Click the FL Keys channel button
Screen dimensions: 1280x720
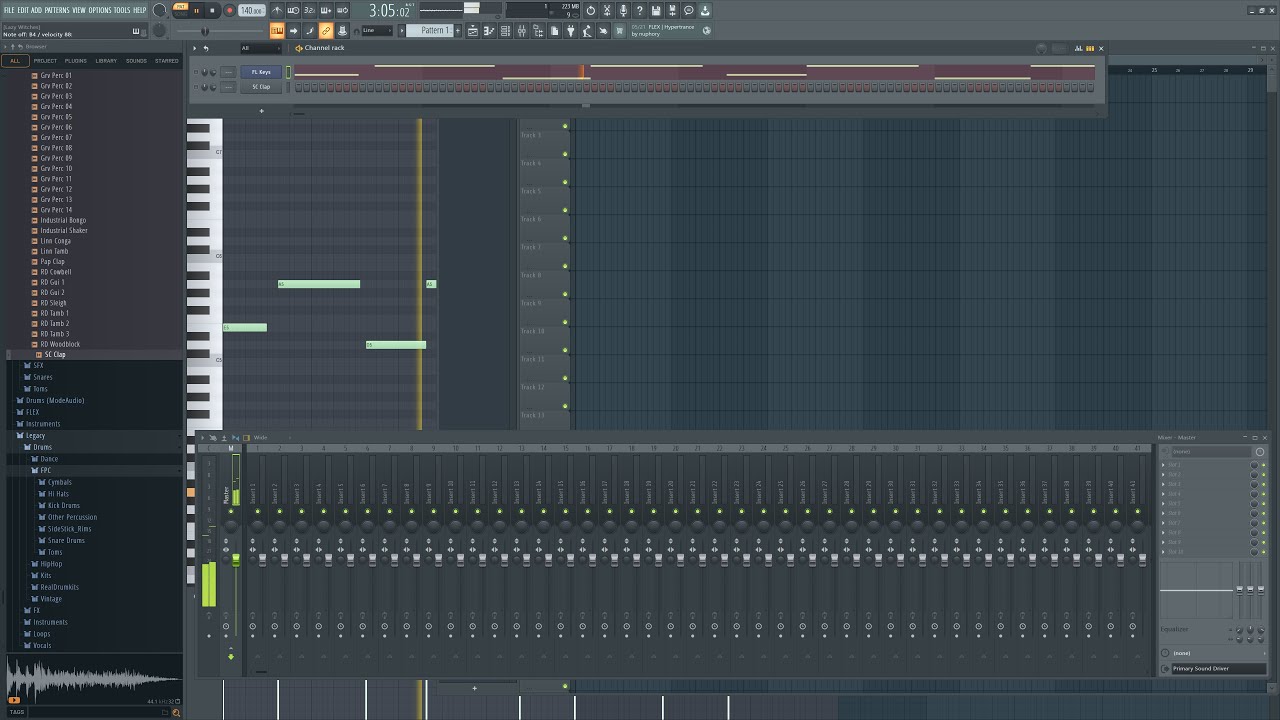click(261, 72)
